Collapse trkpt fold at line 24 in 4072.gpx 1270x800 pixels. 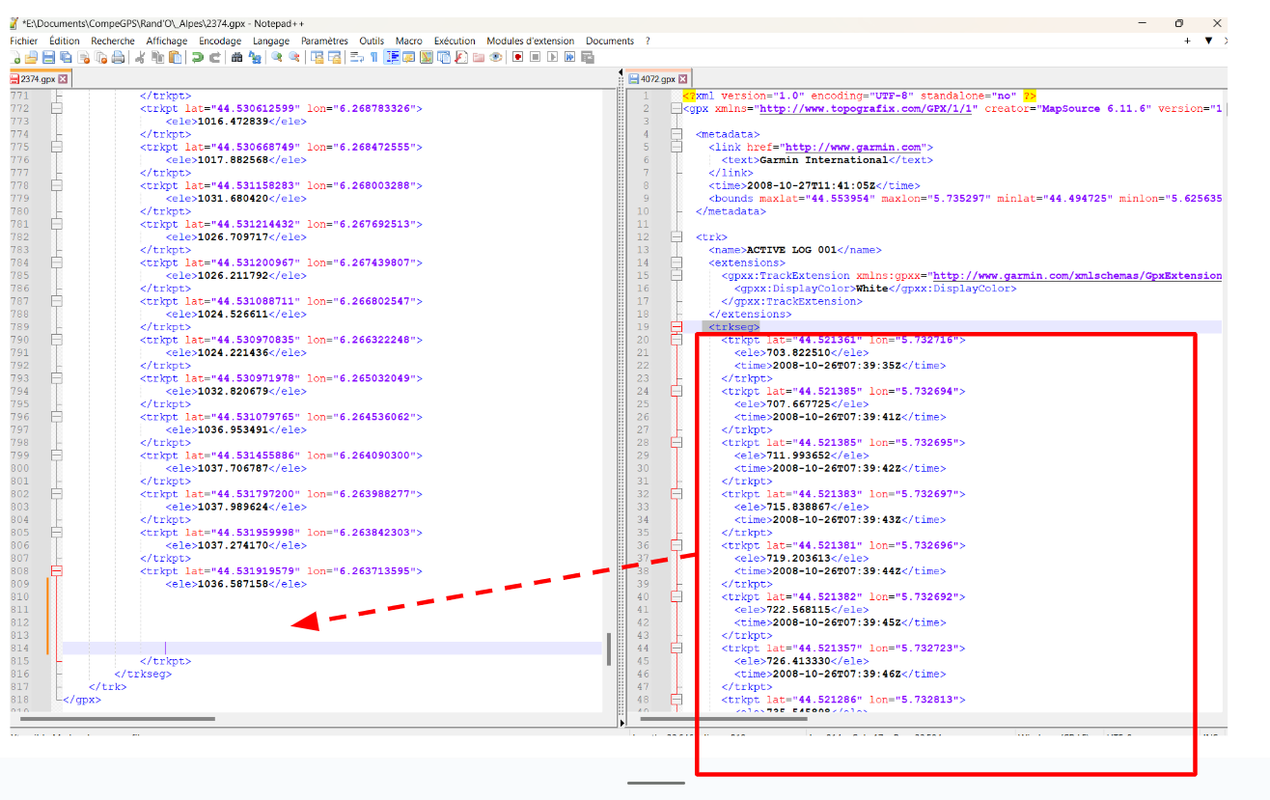click(677, 391)
